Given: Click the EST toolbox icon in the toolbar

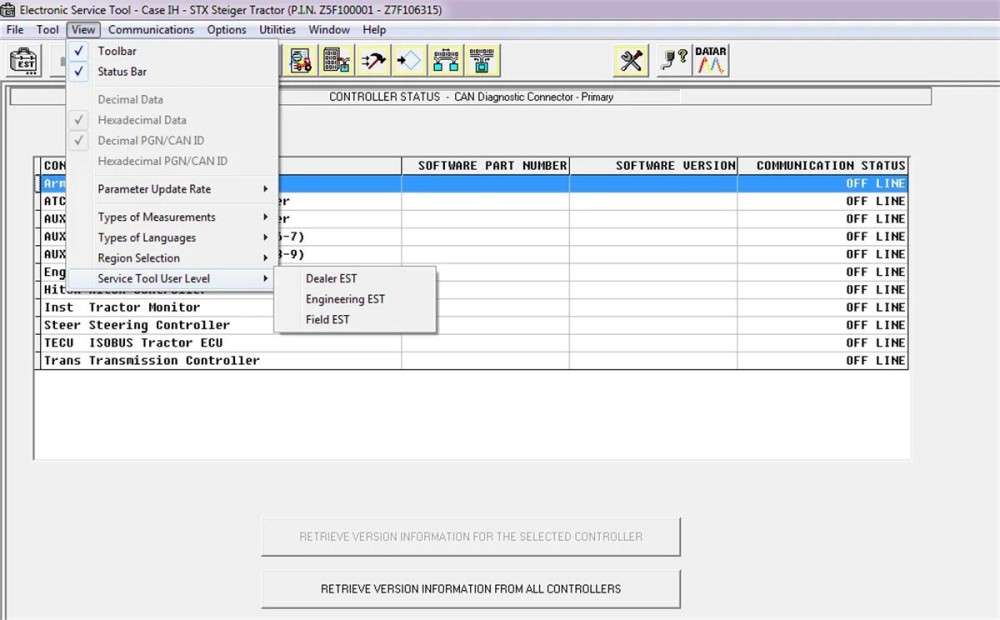Looking at the screenshot, I should (26, 61).
